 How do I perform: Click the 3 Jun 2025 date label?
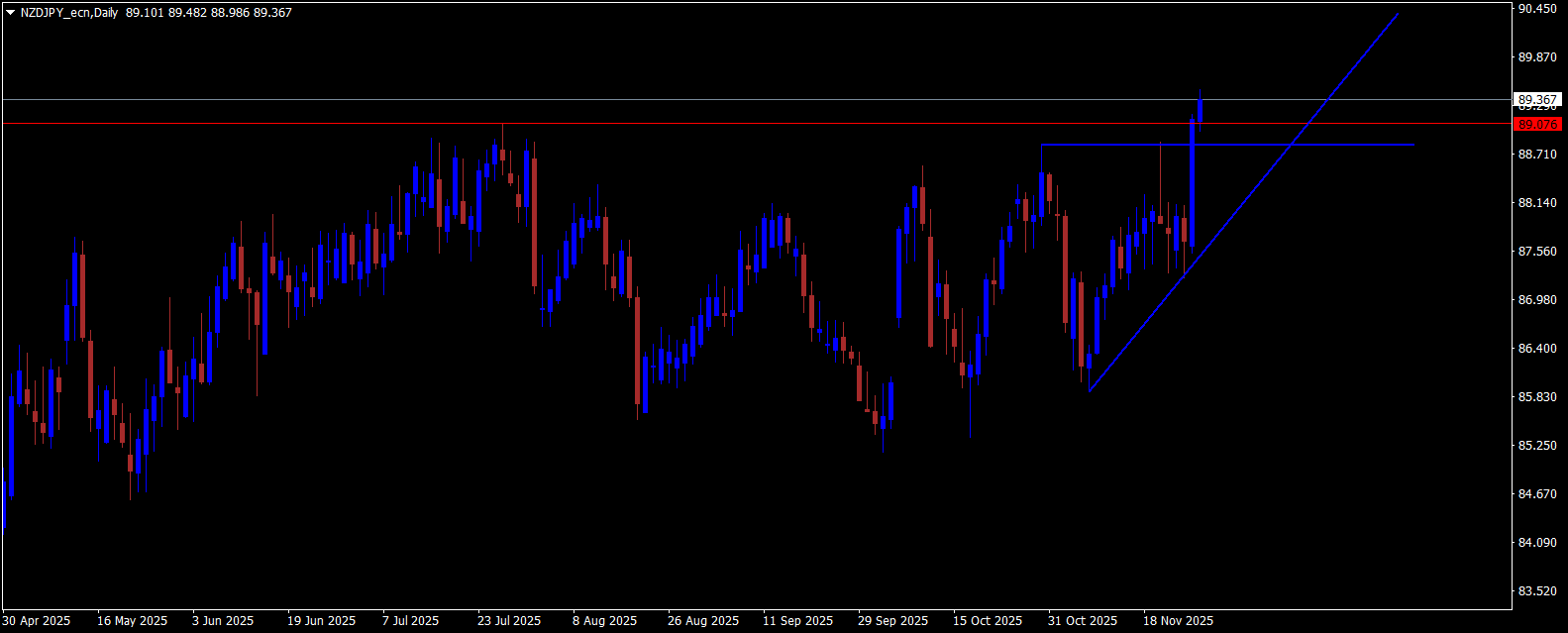click(223, 621)
